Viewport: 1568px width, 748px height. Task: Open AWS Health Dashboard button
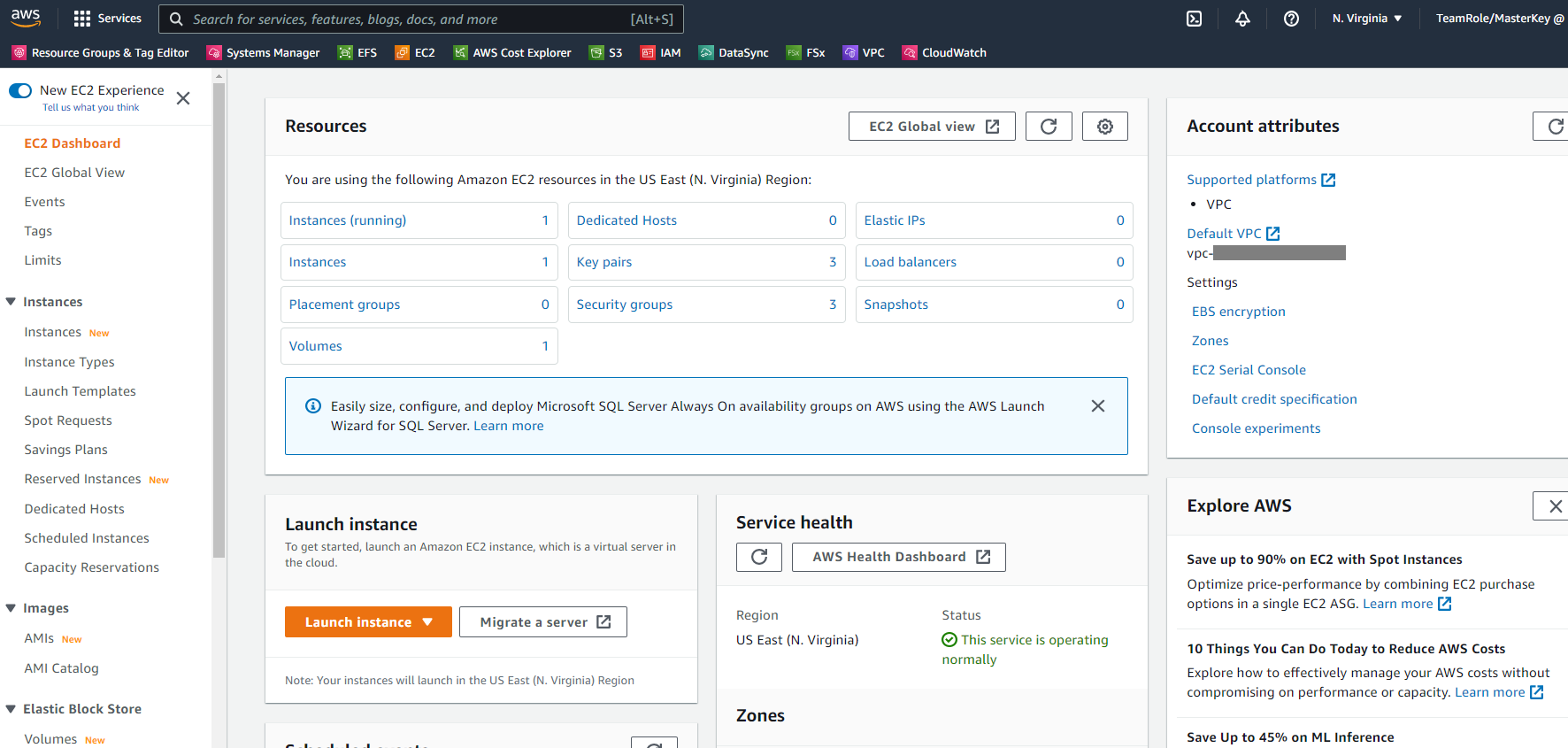pos(899,557)
